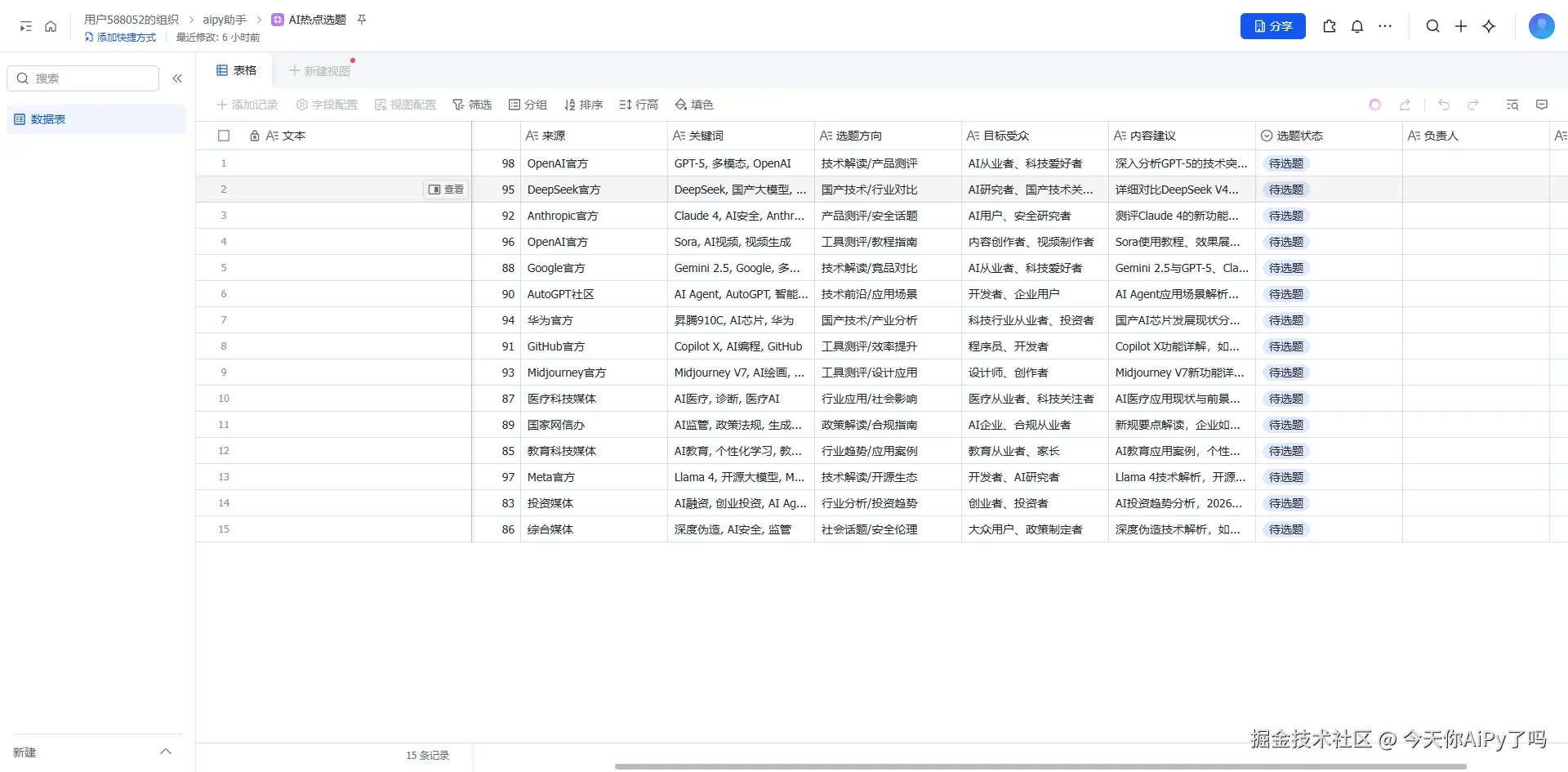Click the colorful AI circle icon in toolbar
1568x772 pixels.
(x=1375, y=105)
